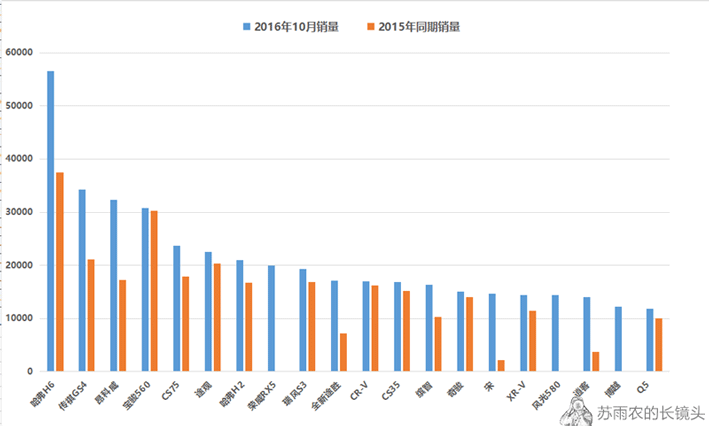Click the orange 2015 bar for Q5
709x426 pixels.
tap(659, 345)
